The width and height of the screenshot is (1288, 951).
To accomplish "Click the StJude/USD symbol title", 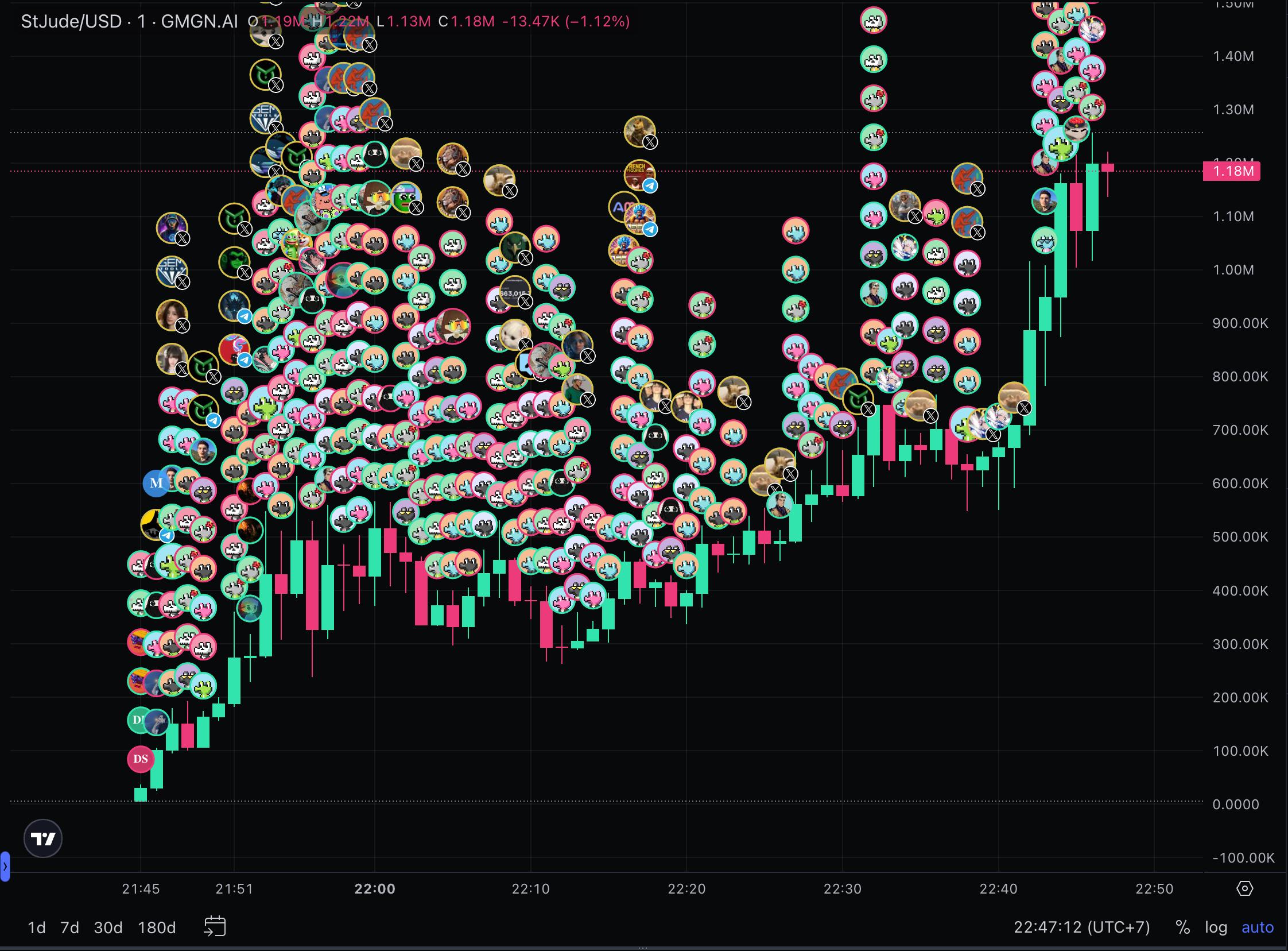I will coord(71,21).
